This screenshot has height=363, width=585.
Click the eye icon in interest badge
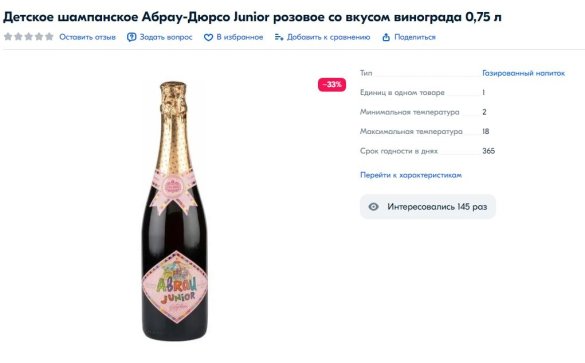point(373,207)
